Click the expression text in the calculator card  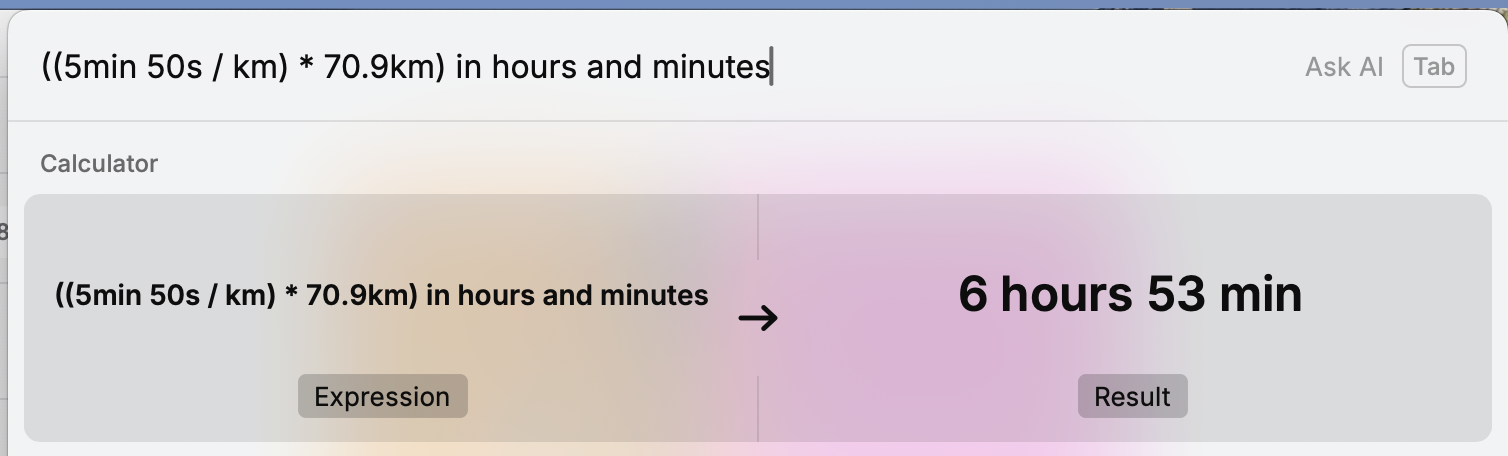click(382, 295)
